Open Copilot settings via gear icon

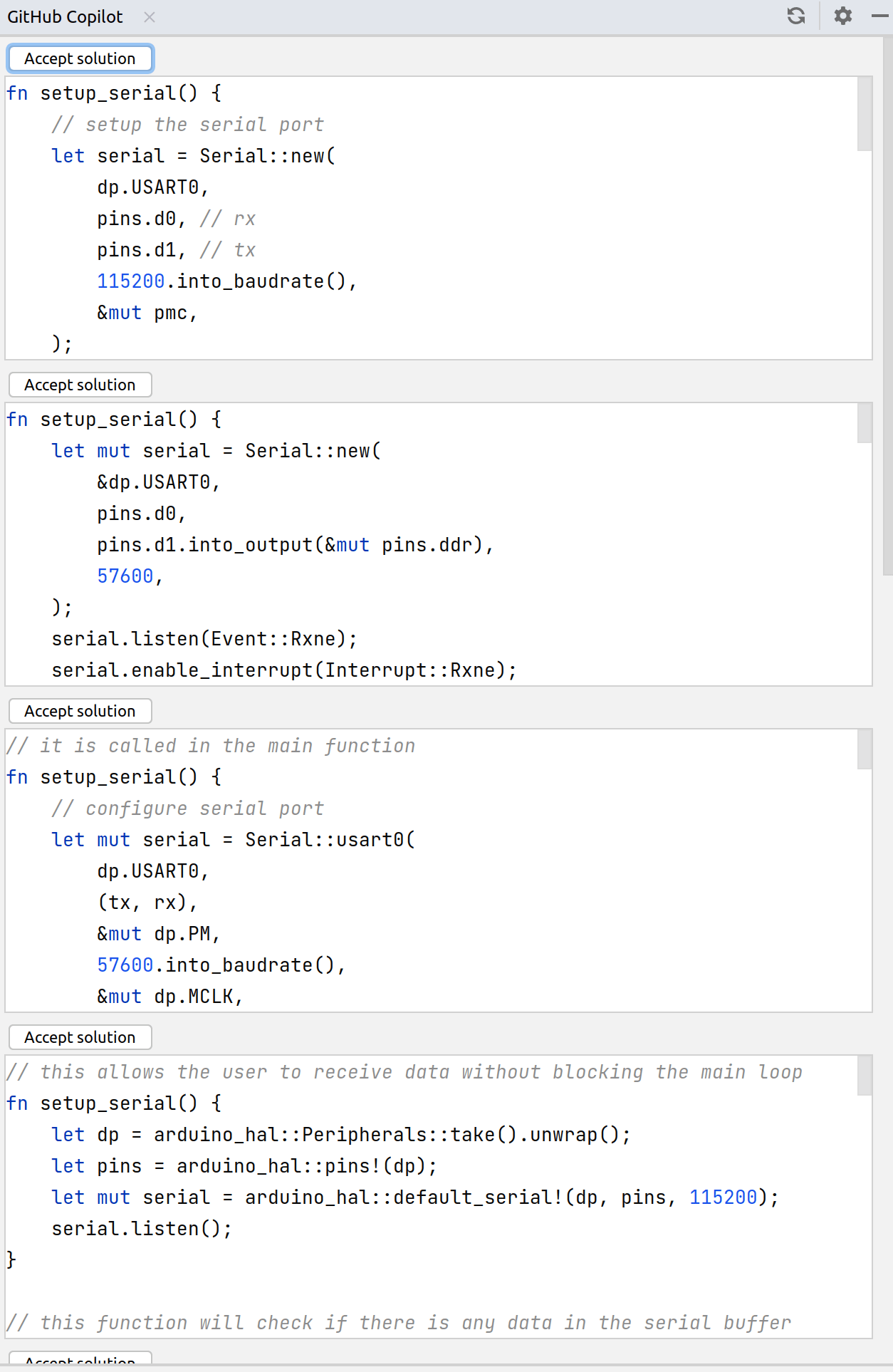point(843,16)
